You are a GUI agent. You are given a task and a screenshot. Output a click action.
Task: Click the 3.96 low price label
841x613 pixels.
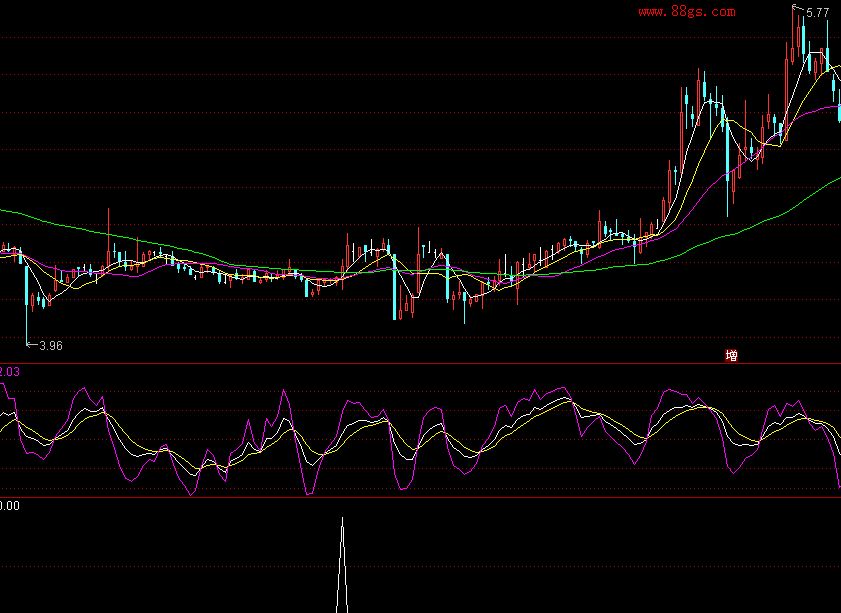pos(51,346)
